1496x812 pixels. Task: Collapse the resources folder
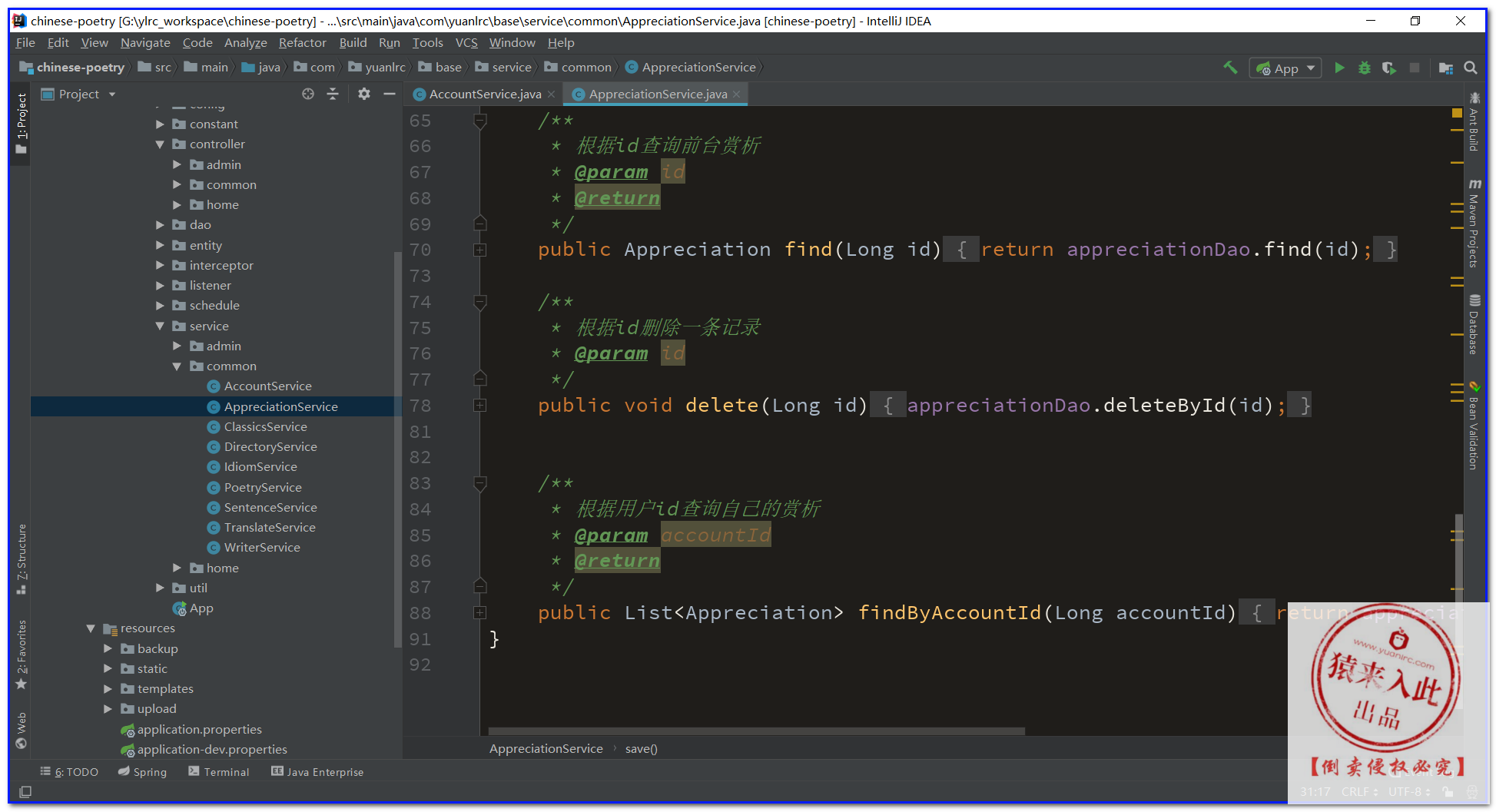(x=91, y=628)
